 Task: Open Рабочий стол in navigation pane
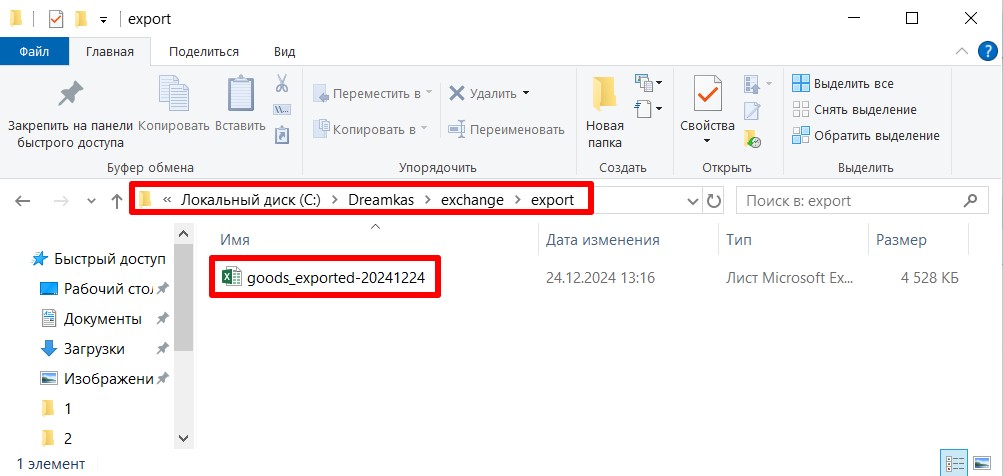(x=97, y=289)
